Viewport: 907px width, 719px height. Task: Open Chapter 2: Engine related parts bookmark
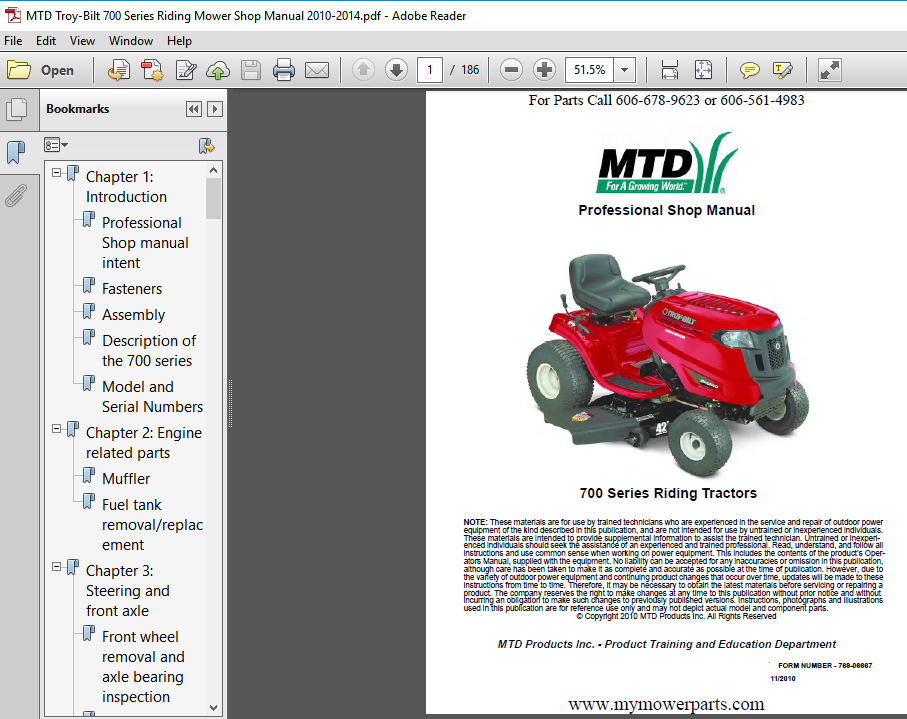pyautogui.click(x=144, y=443)
